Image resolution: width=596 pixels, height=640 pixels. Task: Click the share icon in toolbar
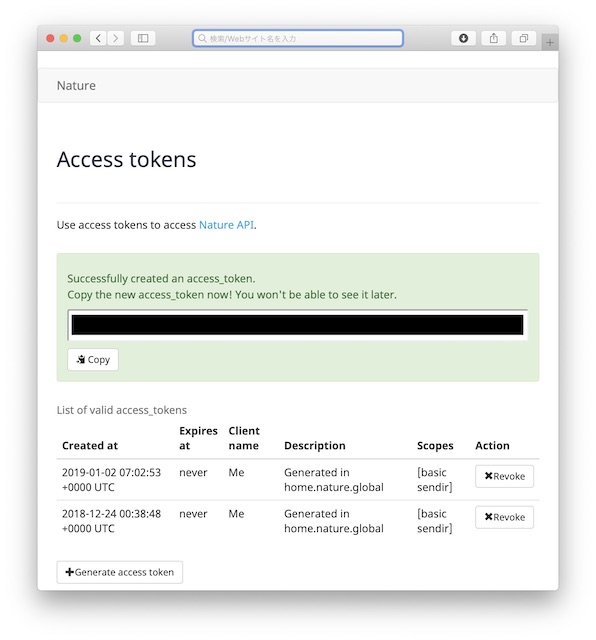tap(494, 38)
